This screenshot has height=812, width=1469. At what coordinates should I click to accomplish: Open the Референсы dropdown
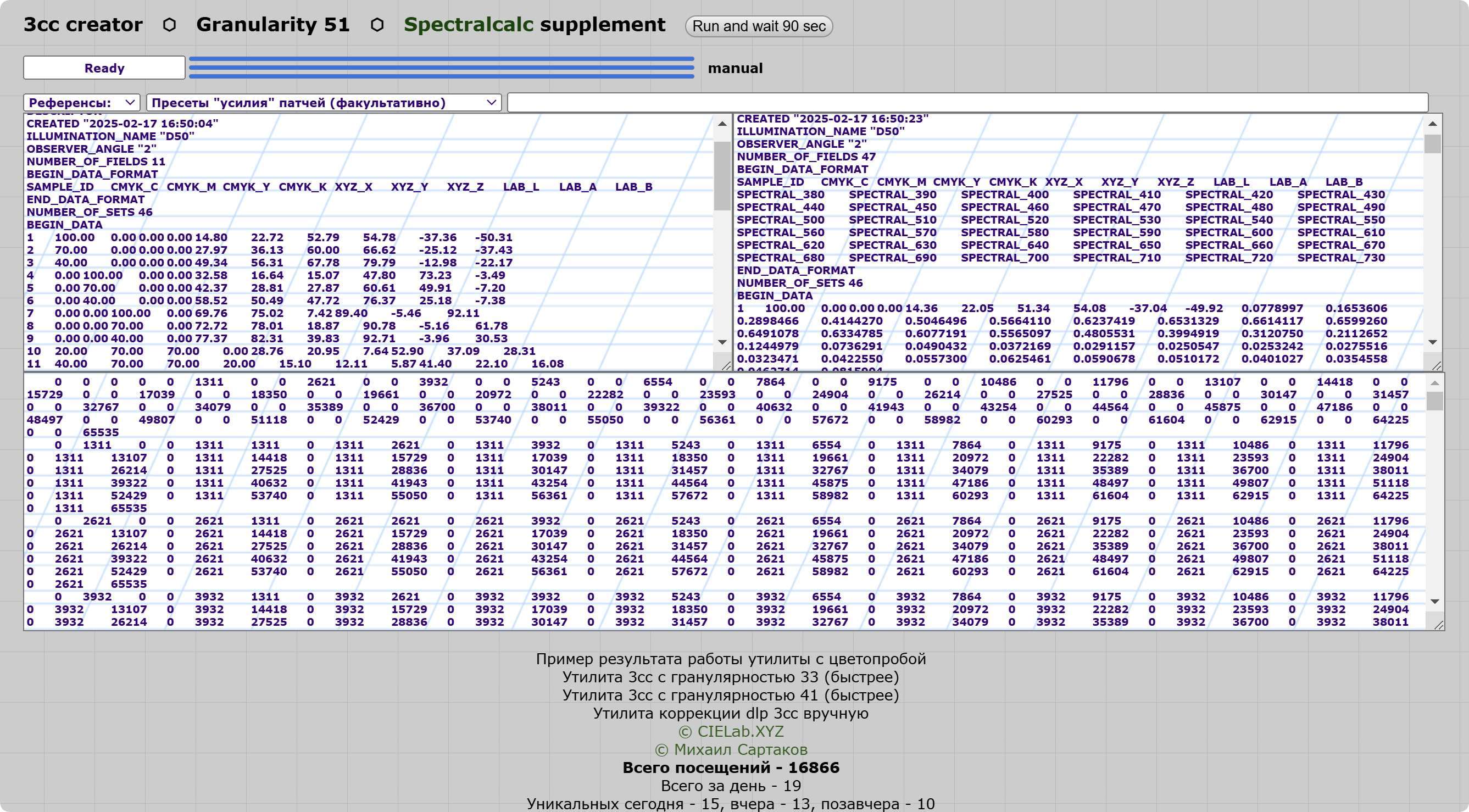click(x=81, y=103)
